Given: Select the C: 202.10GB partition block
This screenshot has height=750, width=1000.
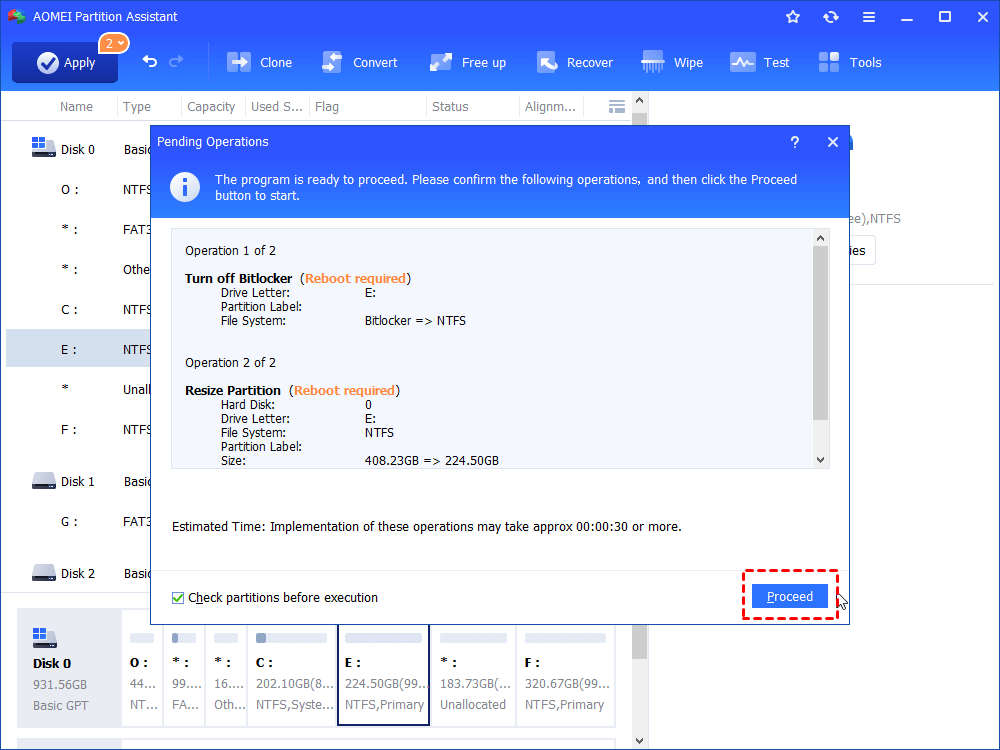Looking at the screenshot, I should (292, 675).
